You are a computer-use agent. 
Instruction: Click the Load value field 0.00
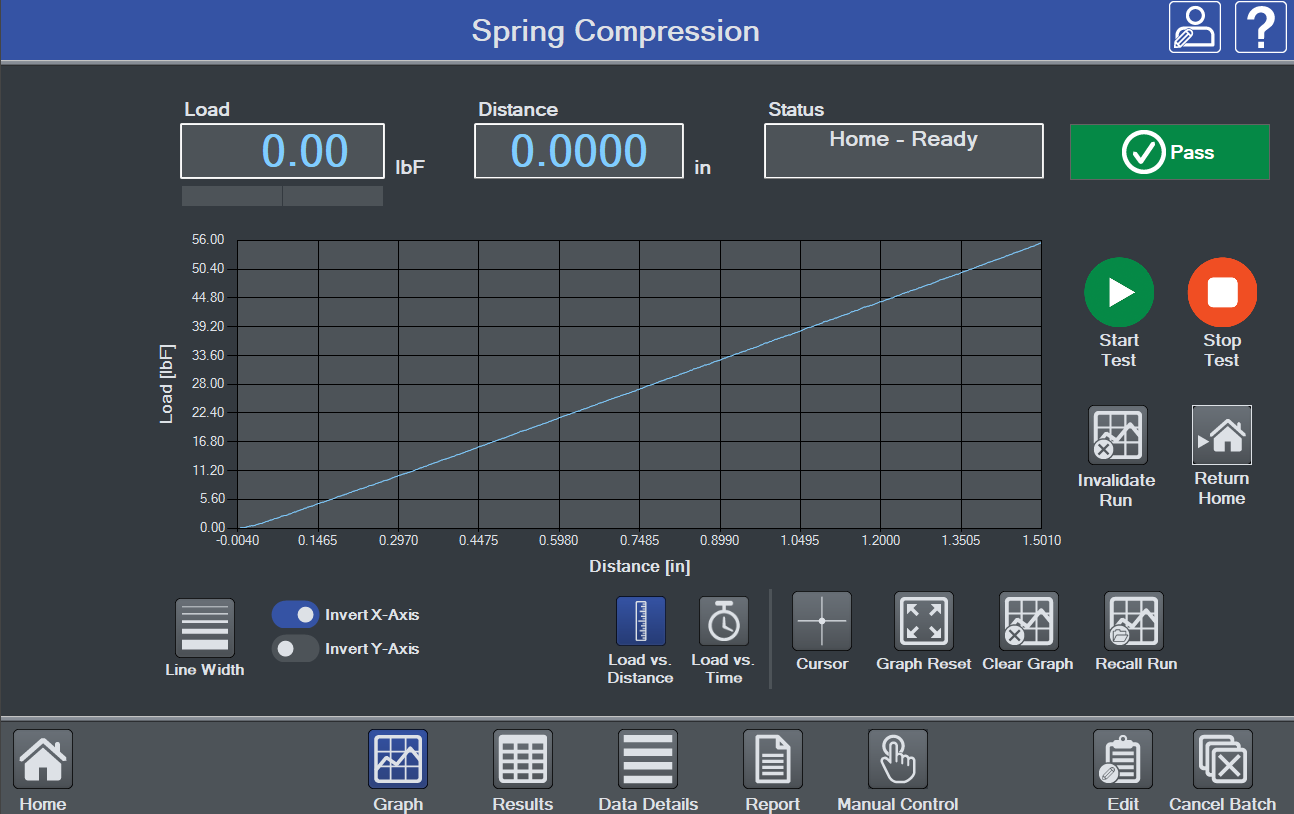[x=282, y=151]
